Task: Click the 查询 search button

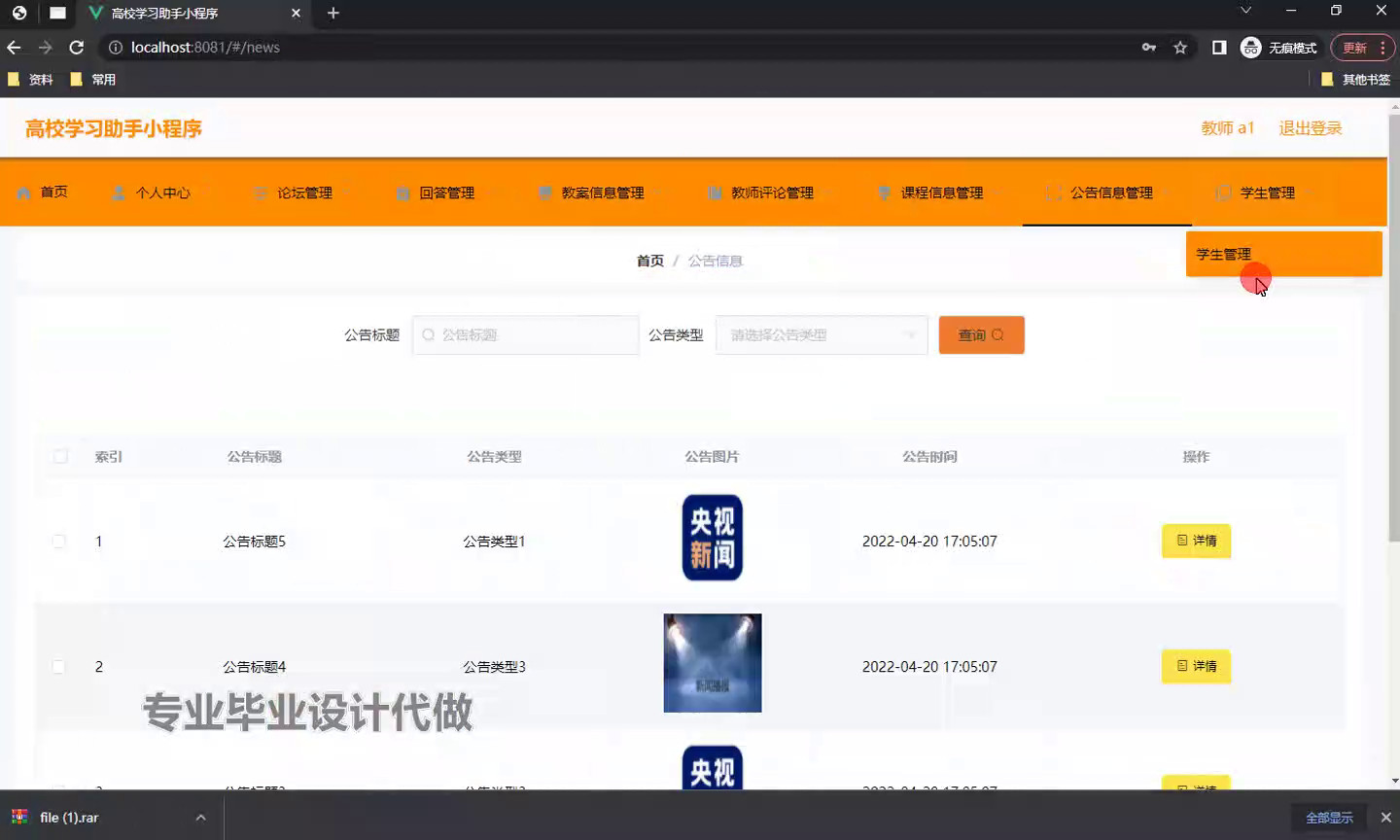Action: (981, 334)
